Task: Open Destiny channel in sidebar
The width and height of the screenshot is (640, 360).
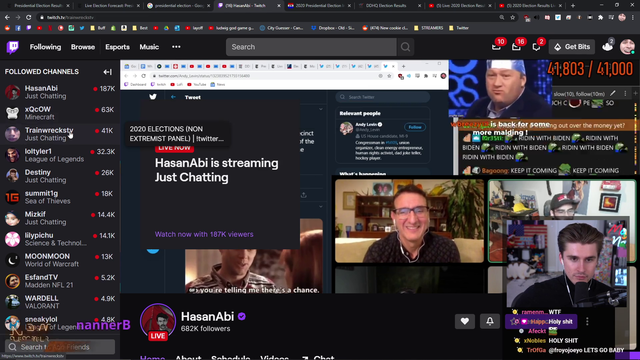Action: pyautogui.click(x=60, y=176)
